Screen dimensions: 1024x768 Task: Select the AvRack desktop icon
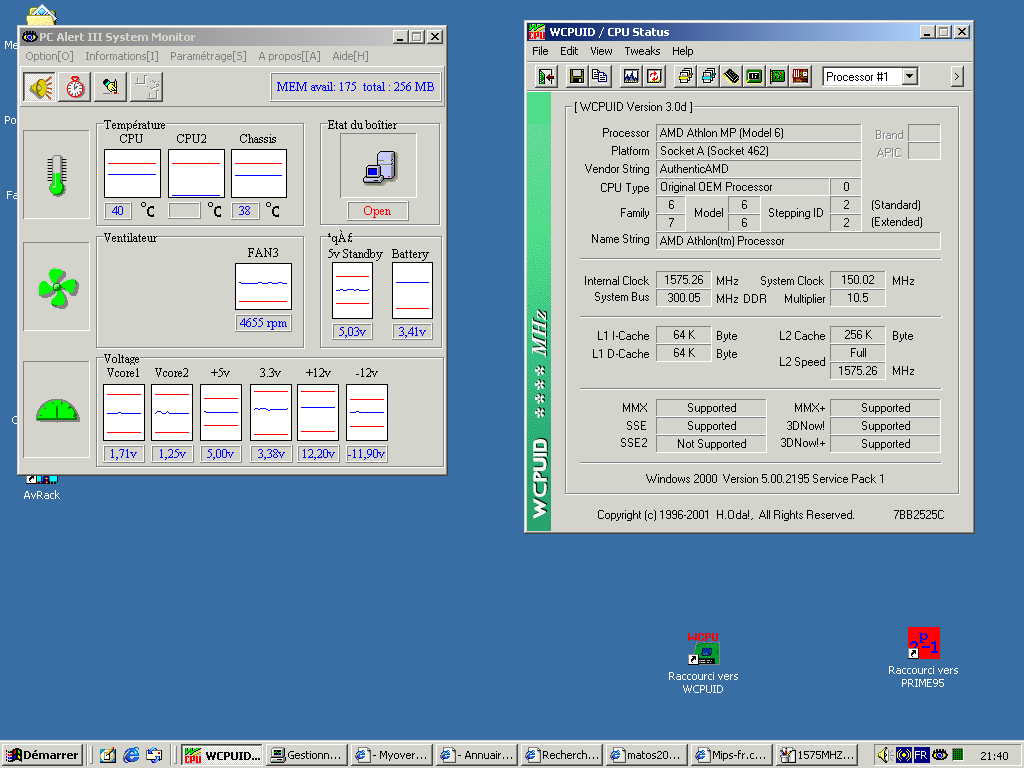(x=42, y=488)
